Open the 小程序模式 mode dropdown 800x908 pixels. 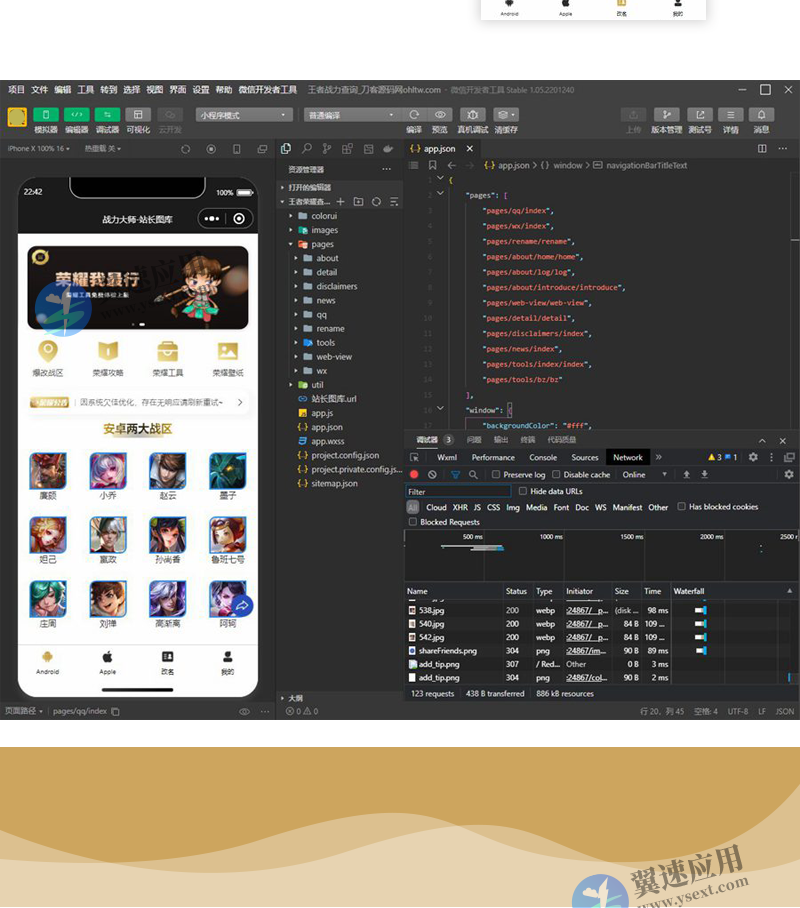244,115
